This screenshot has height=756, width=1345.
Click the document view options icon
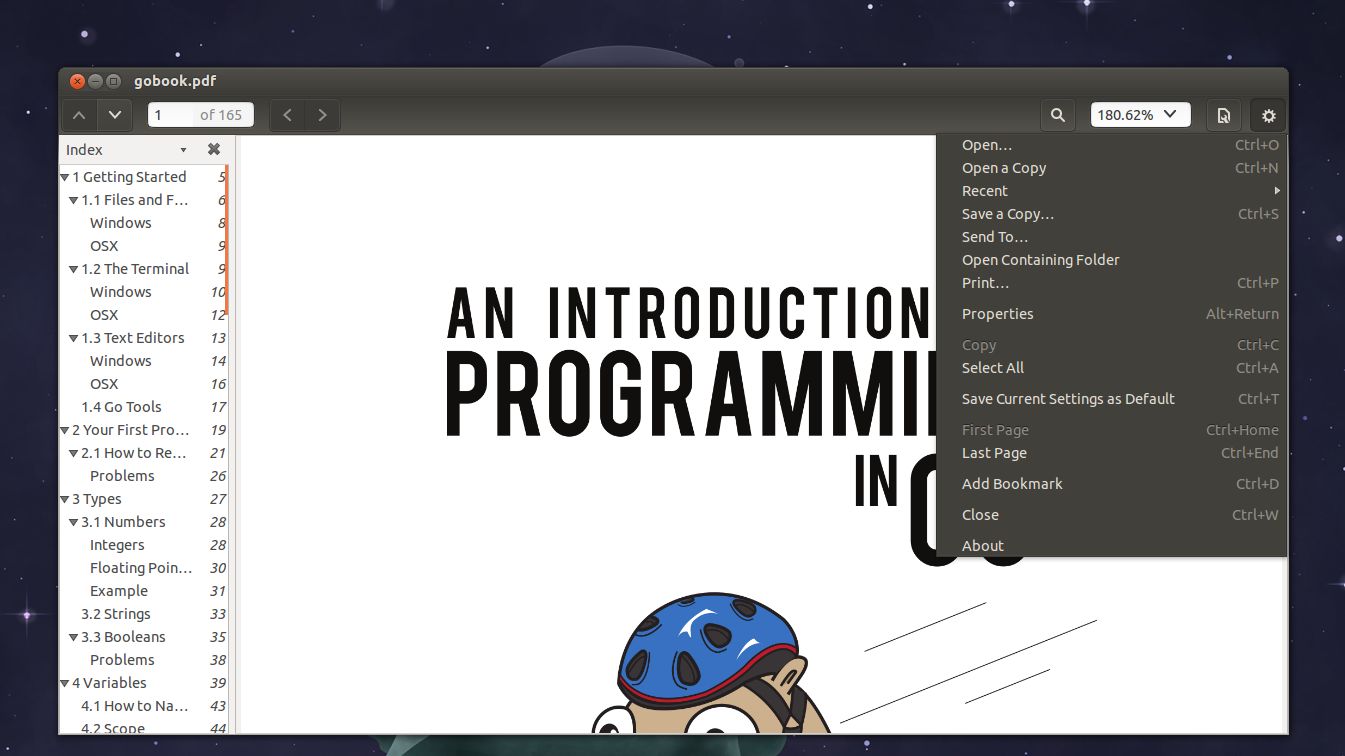pos(1223,115)
